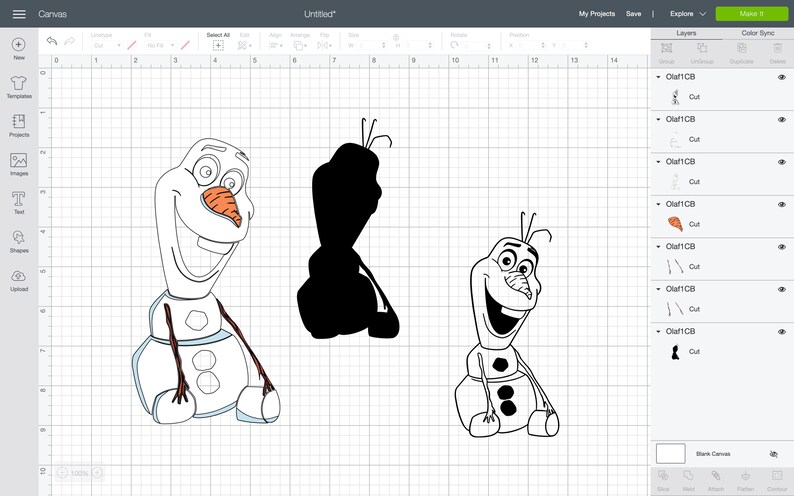Click the Position Y field
794x496 pixels.
pos(574,46)
